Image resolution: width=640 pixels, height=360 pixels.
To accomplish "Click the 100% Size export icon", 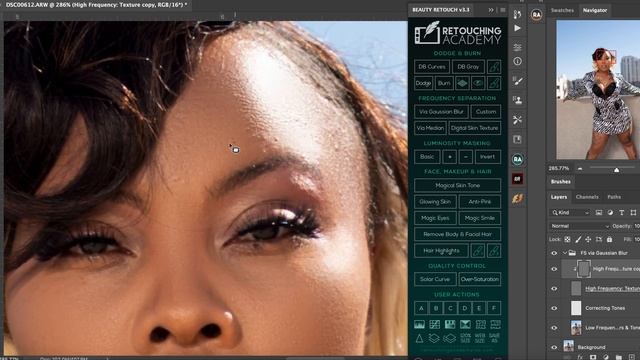I will [465, 338].
